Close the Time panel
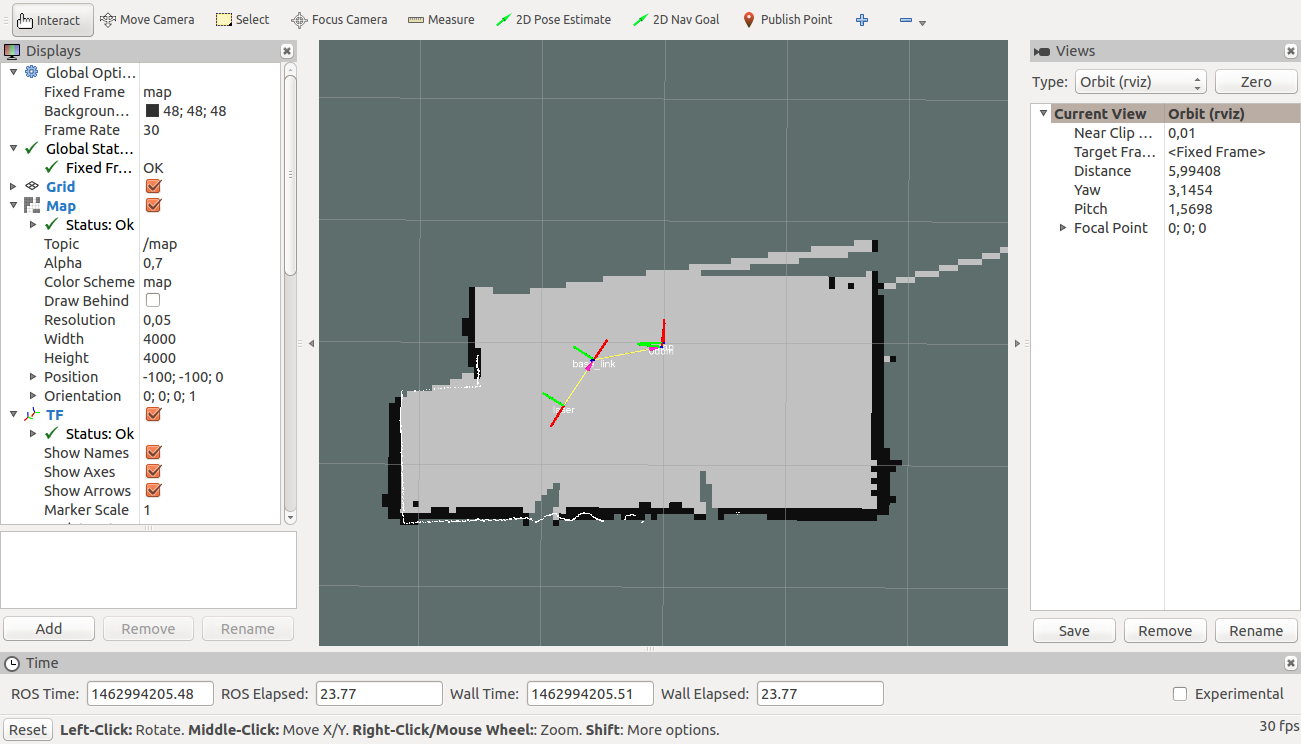Image resolution: width=1301 pixels, height=744 pixels. click(1290, 663)
